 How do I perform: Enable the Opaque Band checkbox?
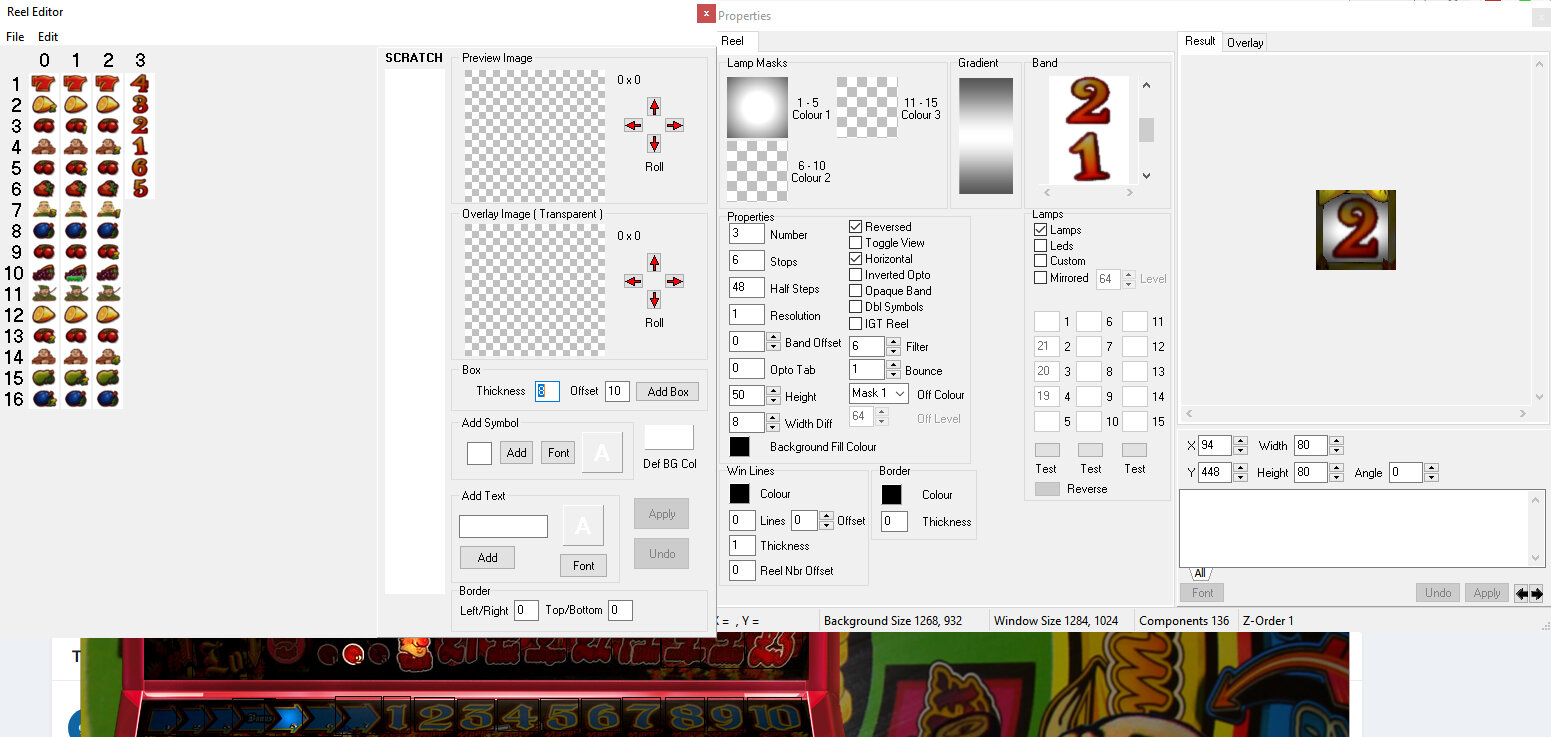coord(855,291)
